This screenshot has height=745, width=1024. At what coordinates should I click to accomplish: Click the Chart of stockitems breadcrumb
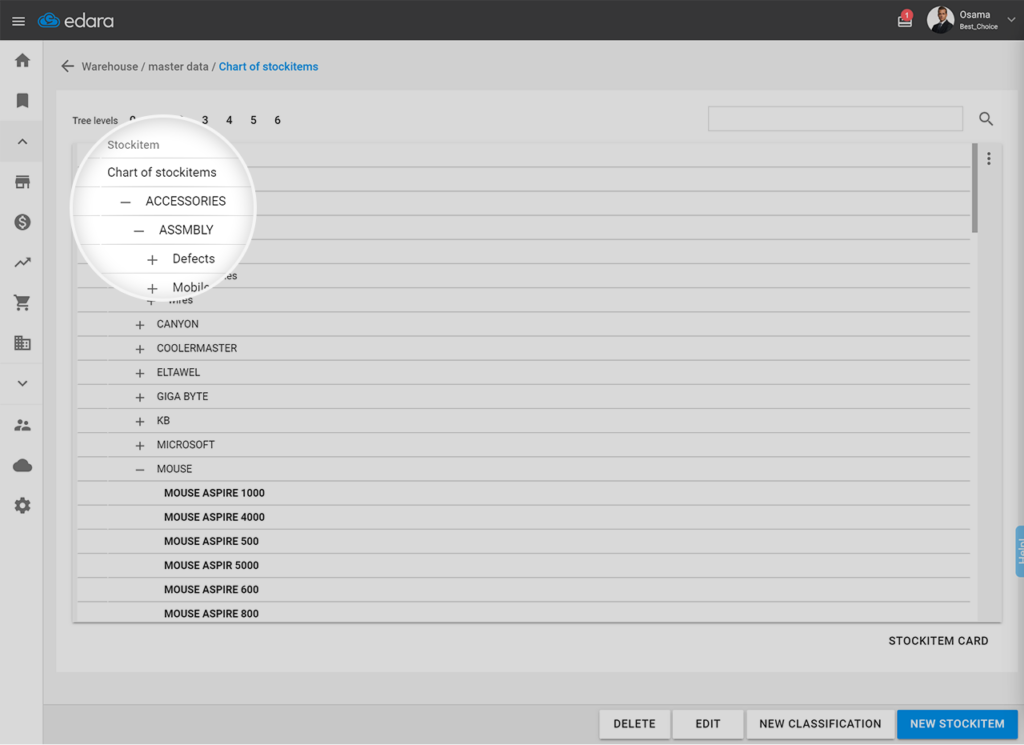click(x=268, y=67)
